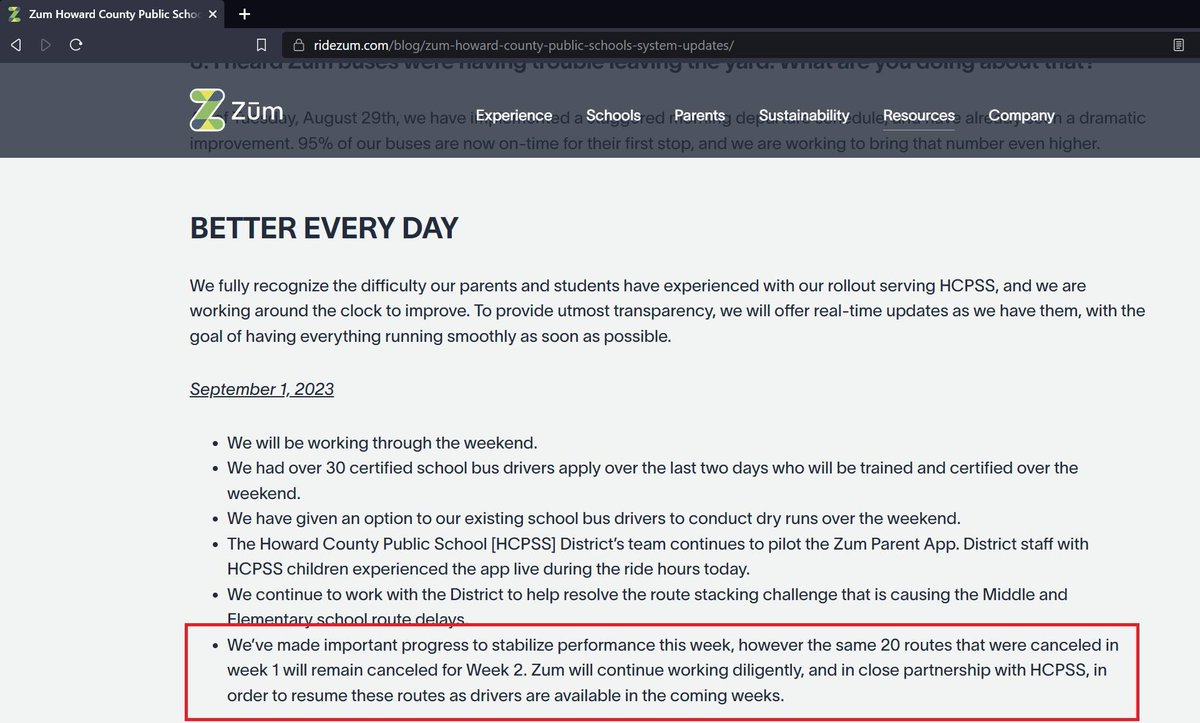Screen dimensions: 1200x723
Task: Click the paragraph starting 'We fully recognize'
Action: click(x=667, y=311)
